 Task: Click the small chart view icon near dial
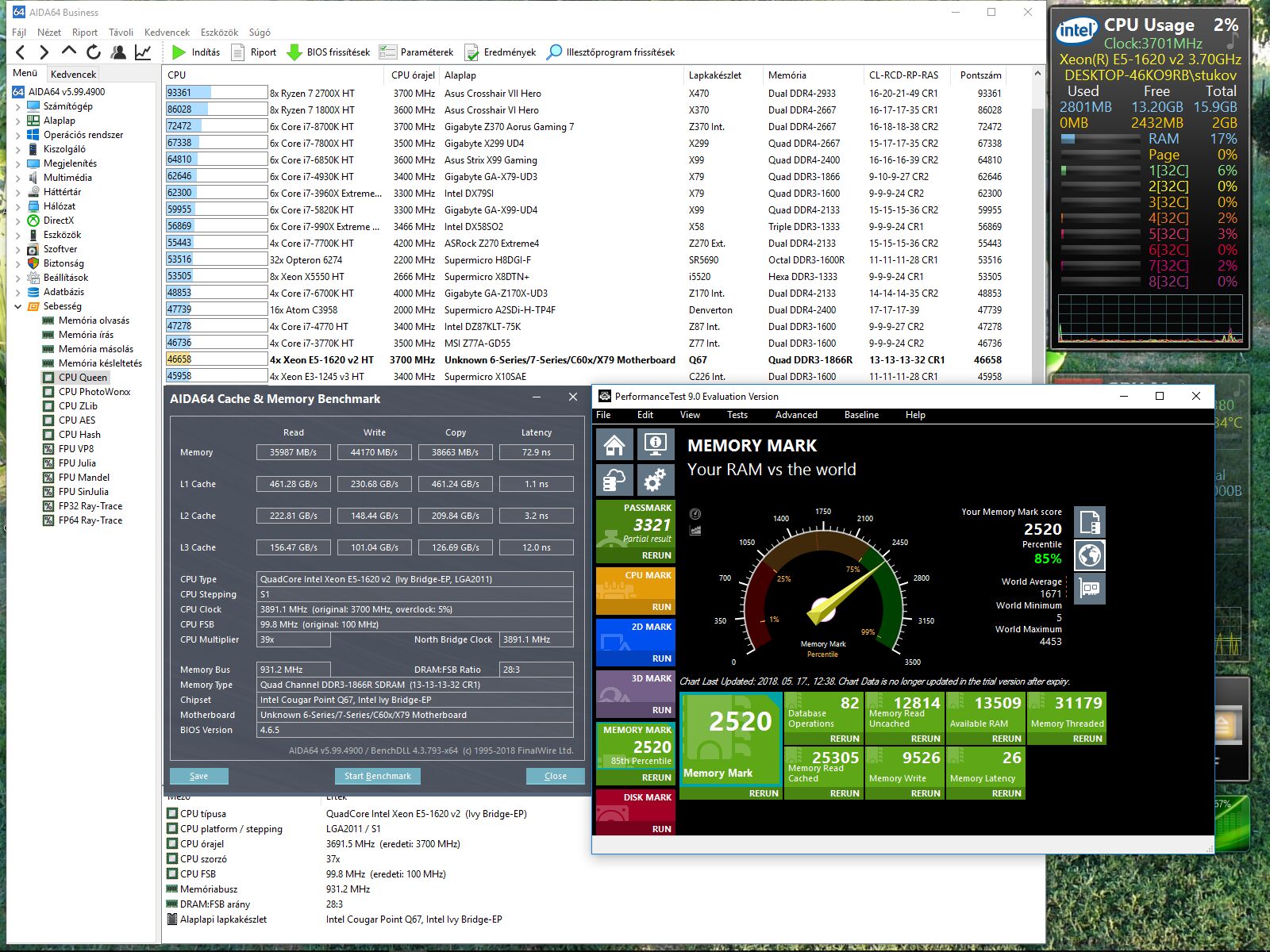click(695, 530)
